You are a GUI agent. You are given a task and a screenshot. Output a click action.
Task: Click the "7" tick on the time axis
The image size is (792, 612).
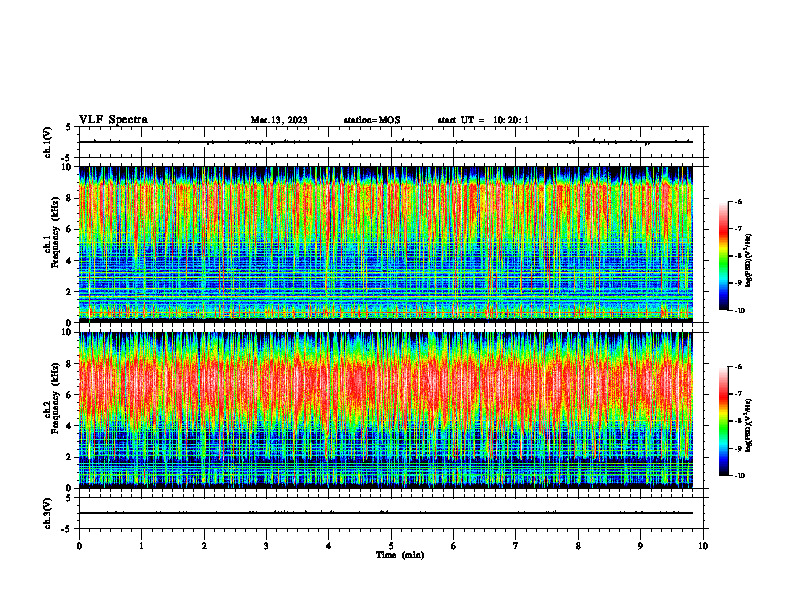click(516, 546)
